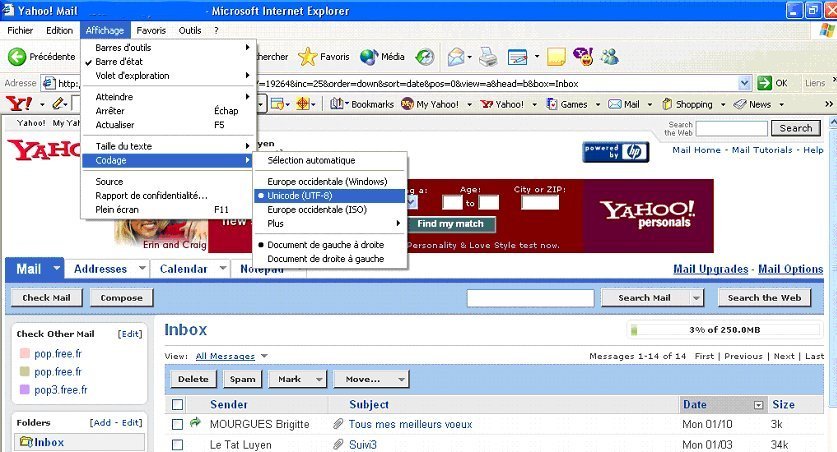Screen dimensions: 837x452
Task: Click the Print icon in toolbar
Action: (488, 57)
